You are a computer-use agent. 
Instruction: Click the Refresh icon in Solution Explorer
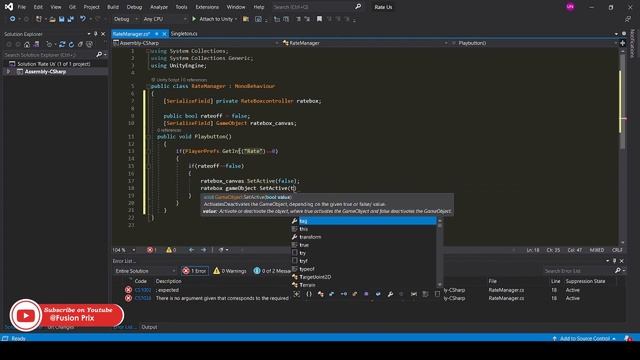pos(71,44)
